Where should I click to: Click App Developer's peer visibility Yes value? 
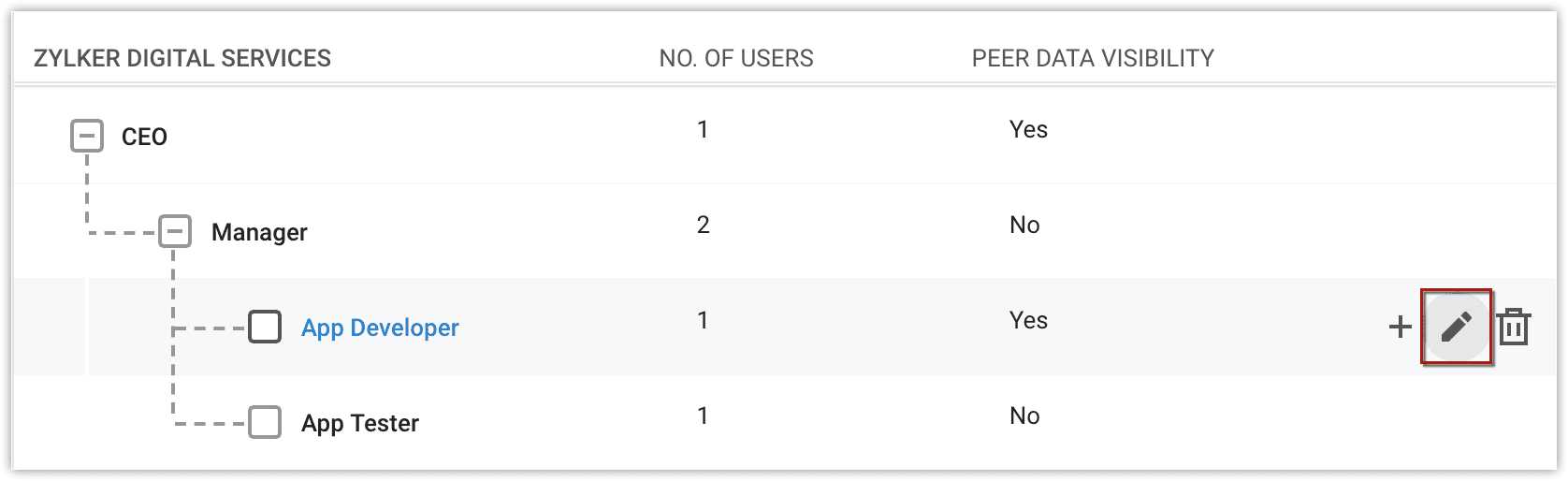[x=1028, y=320]
